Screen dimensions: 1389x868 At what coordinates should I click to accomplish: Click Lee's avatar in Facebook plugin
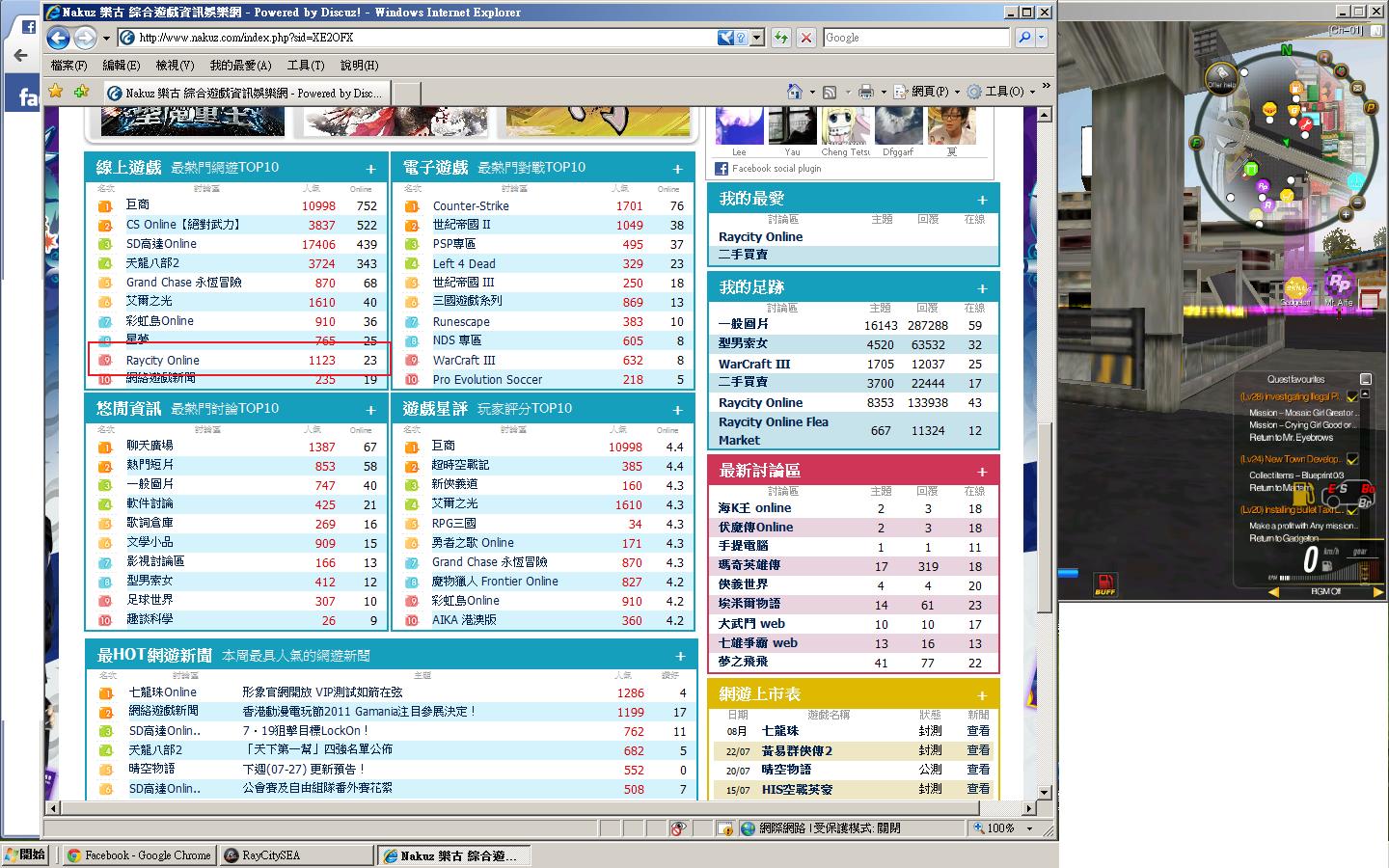(739, 125)
